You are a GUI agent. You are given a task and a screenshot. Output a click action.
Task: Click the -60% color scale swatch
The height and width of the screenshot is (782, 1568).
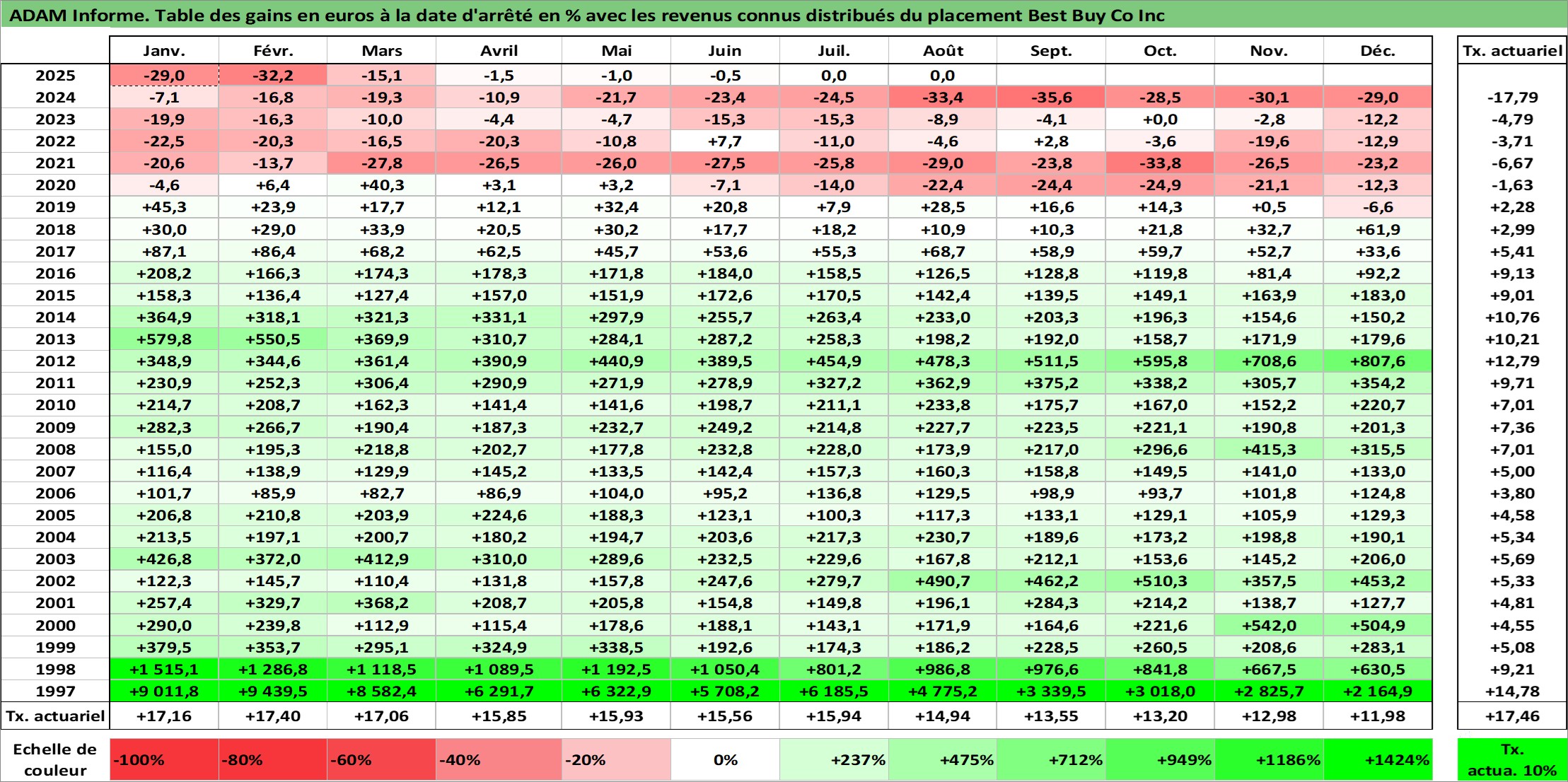point(381,759)
